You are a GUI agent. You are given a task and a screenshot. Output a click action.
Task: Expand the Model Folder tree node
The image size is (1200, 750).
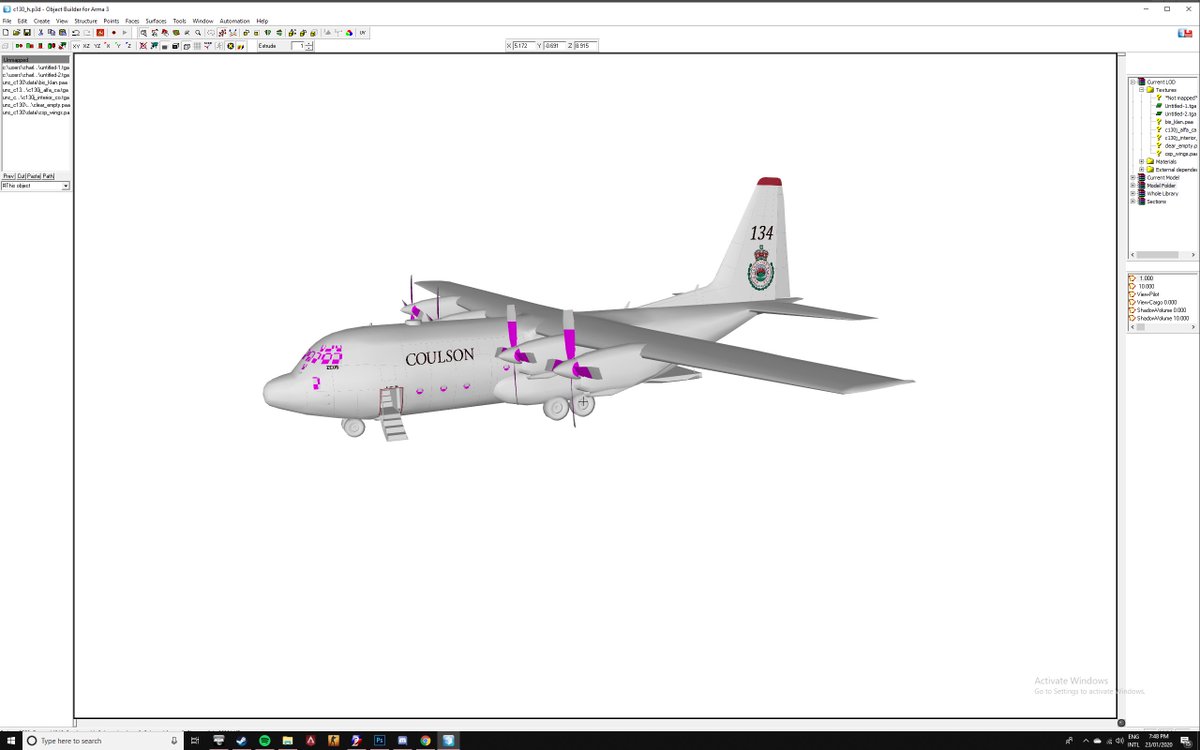pyautogui.click(x=1133, y=185)
